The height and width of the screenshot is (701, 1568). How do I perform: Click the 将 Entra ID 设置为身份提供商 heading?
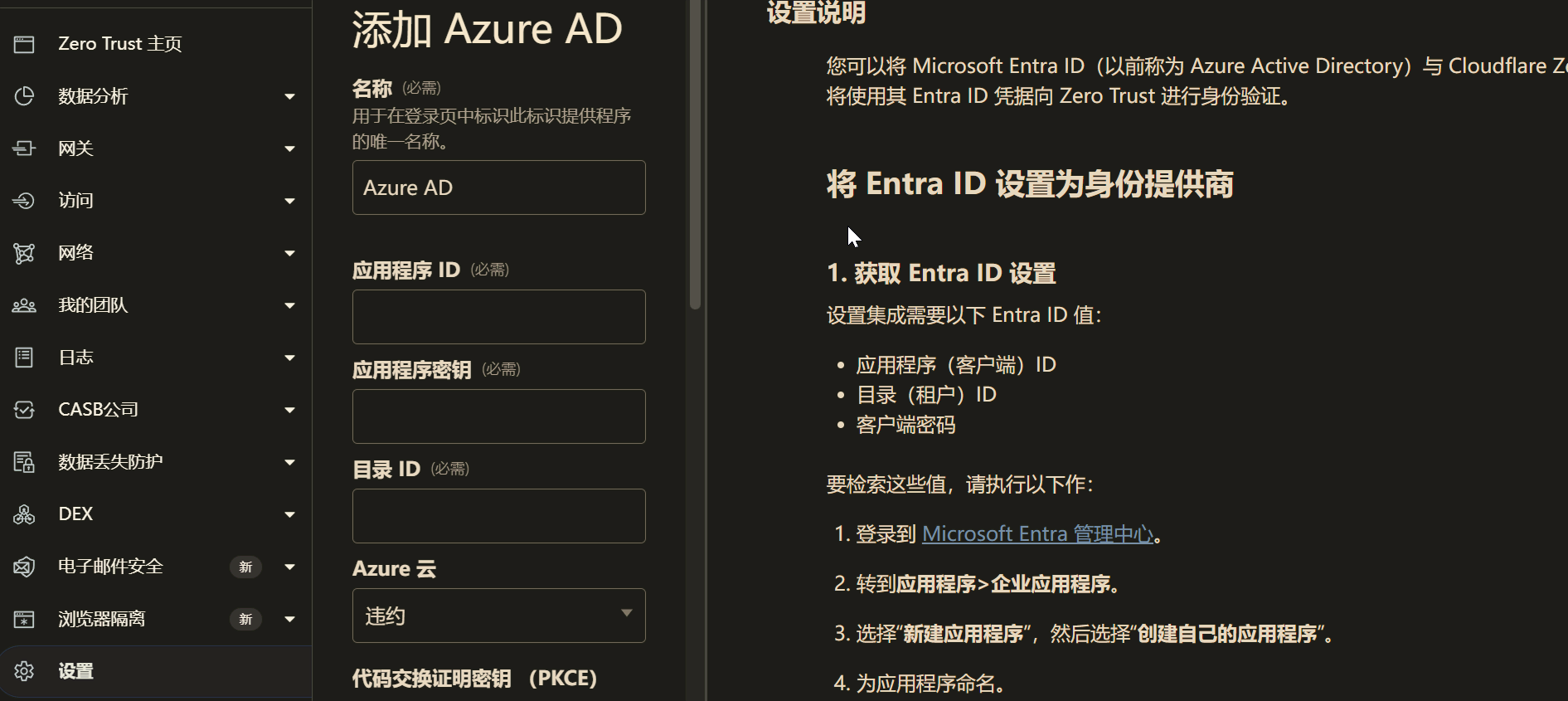pos(1030,184)
